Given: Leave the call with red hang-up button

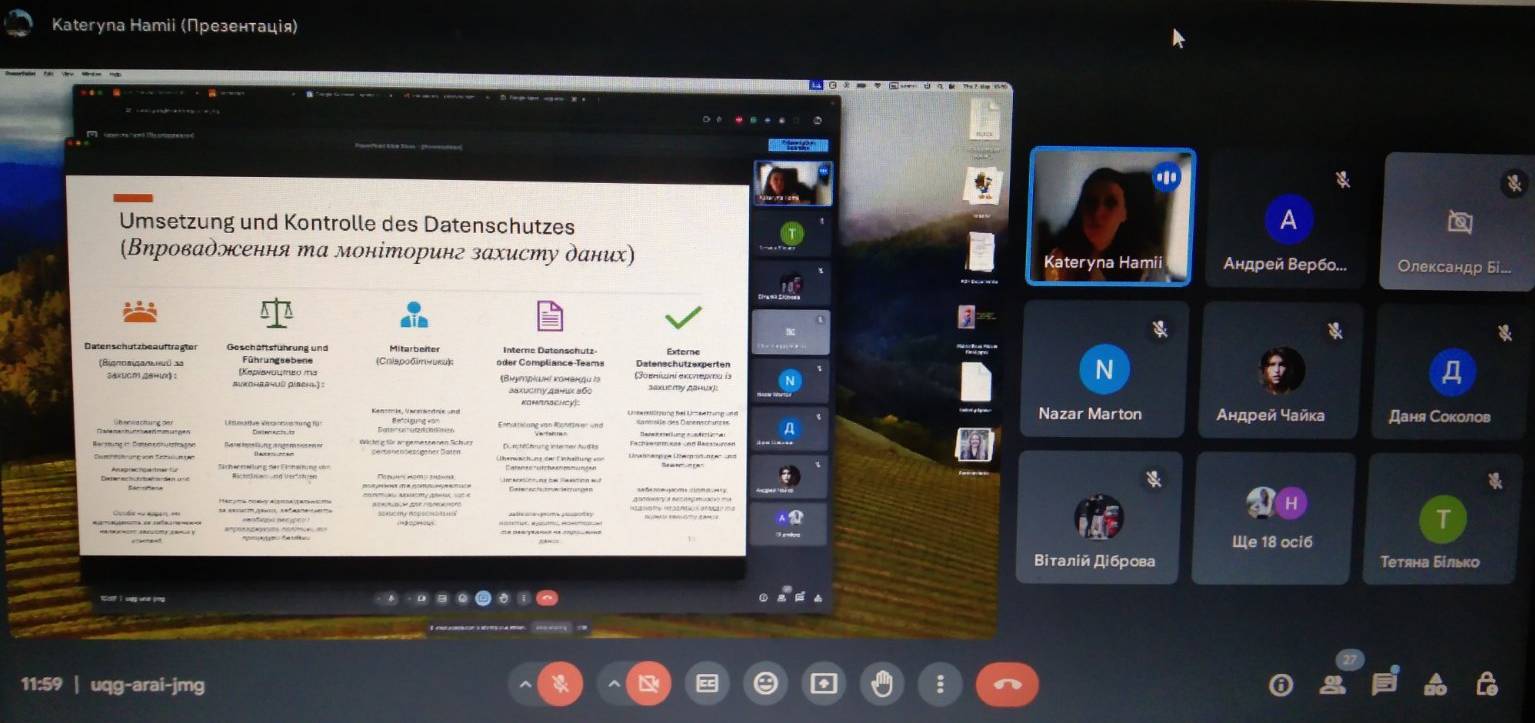Looking at the screenshot, I should (1007, 684).
